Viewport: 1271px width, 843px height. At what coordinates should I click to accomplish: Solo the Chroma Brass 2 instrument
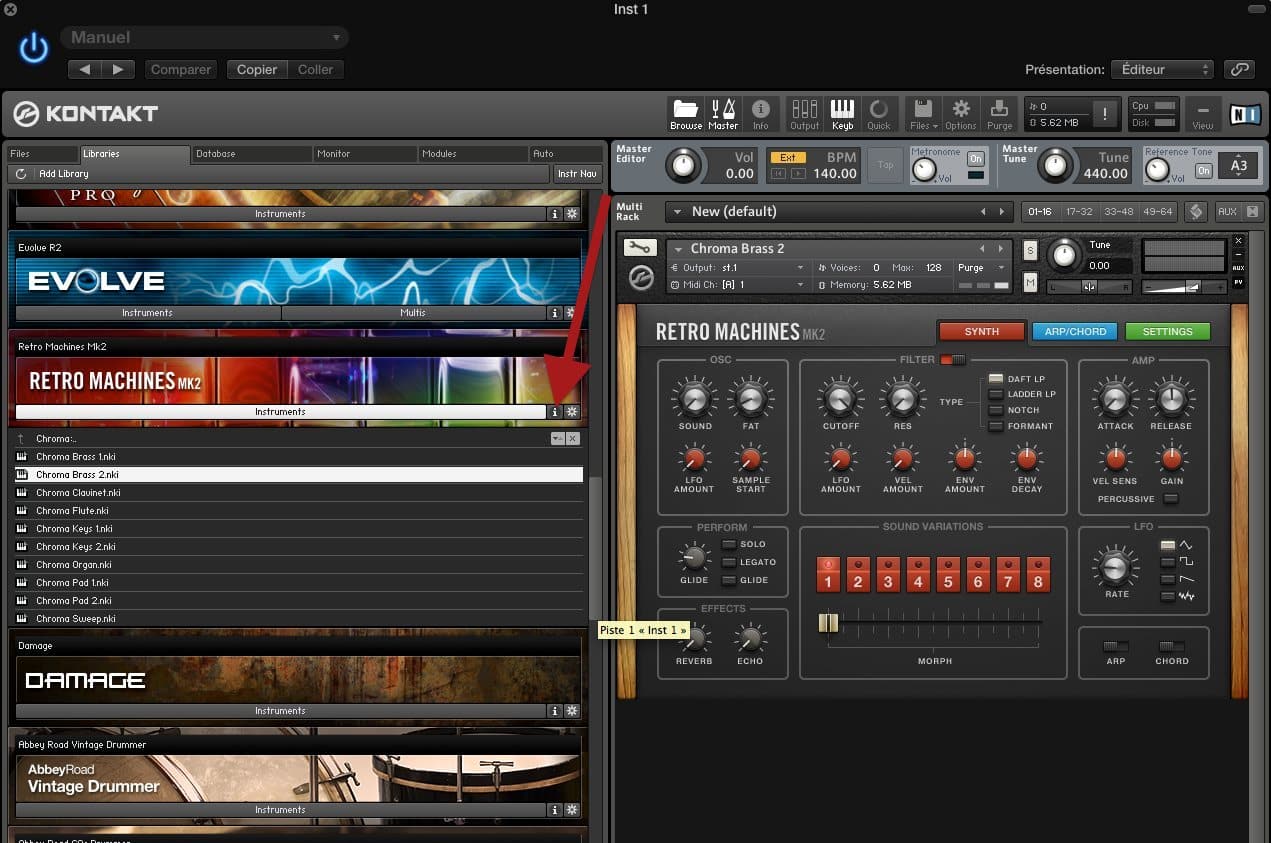click(1030, 249)
